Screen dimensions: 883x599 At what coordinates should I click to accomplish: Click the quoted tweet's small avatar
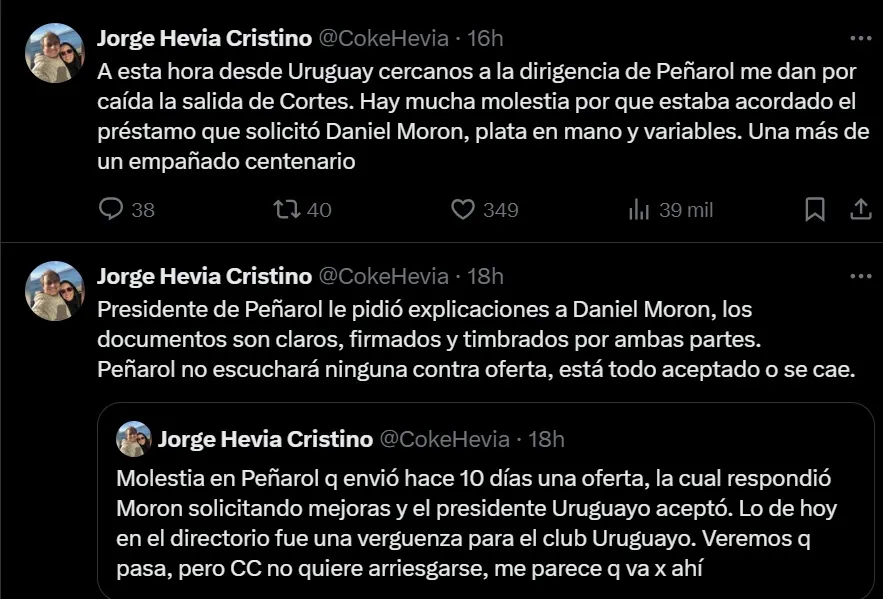pyautogui.click(x=133, y=439)
